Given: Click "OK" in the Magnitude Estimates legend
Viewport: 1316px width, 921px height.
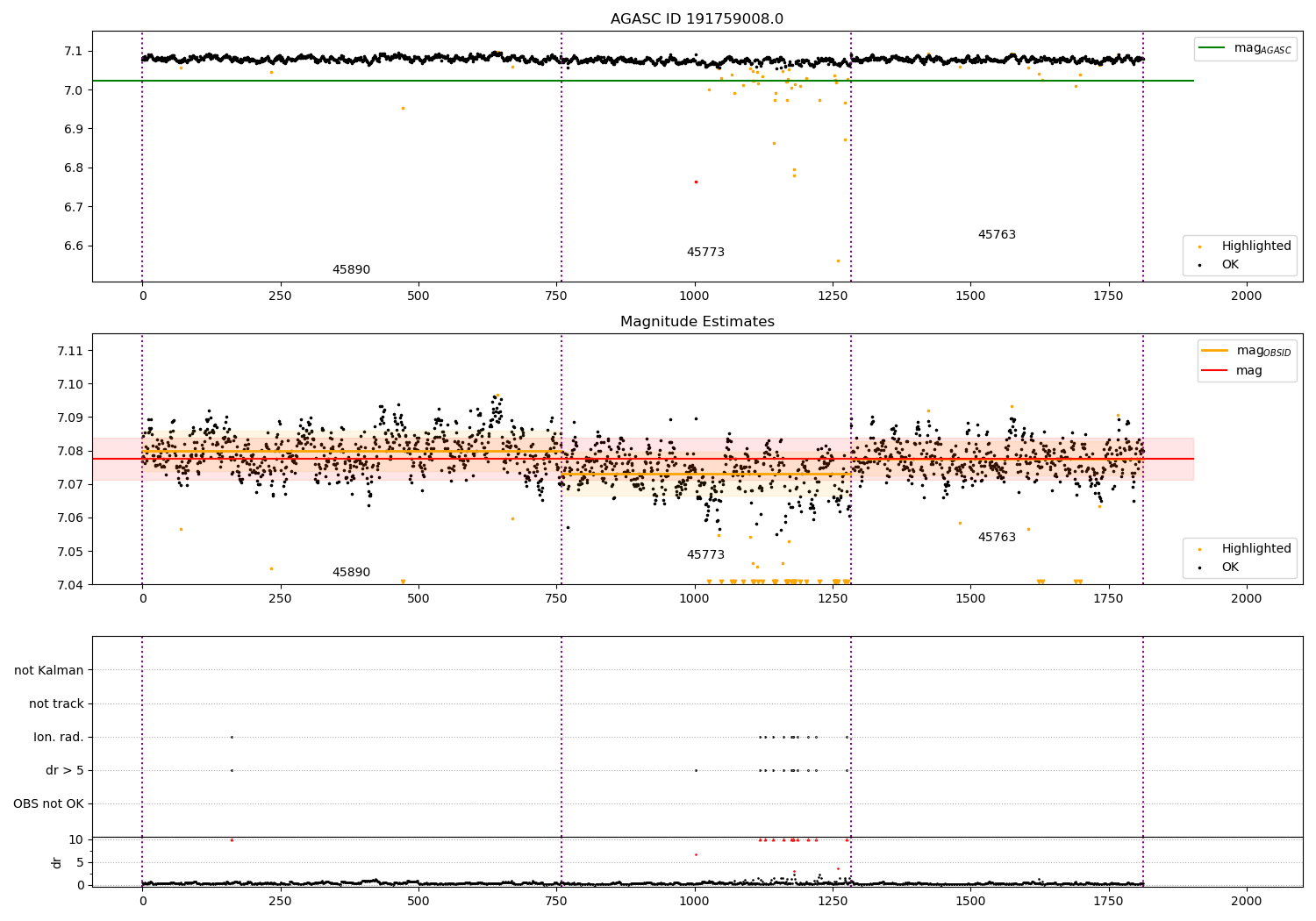Looking at the screenshot, I should (x=1230, y=568).
